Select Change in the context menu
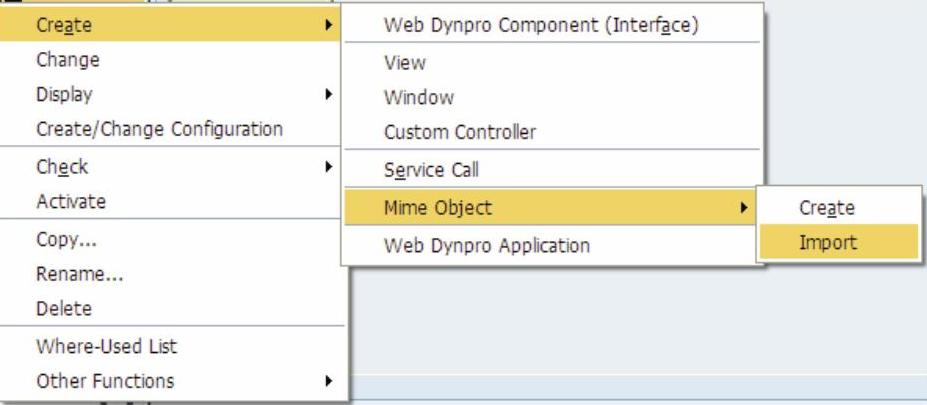Viewport: 927px width, 405px height. point(170,60)
